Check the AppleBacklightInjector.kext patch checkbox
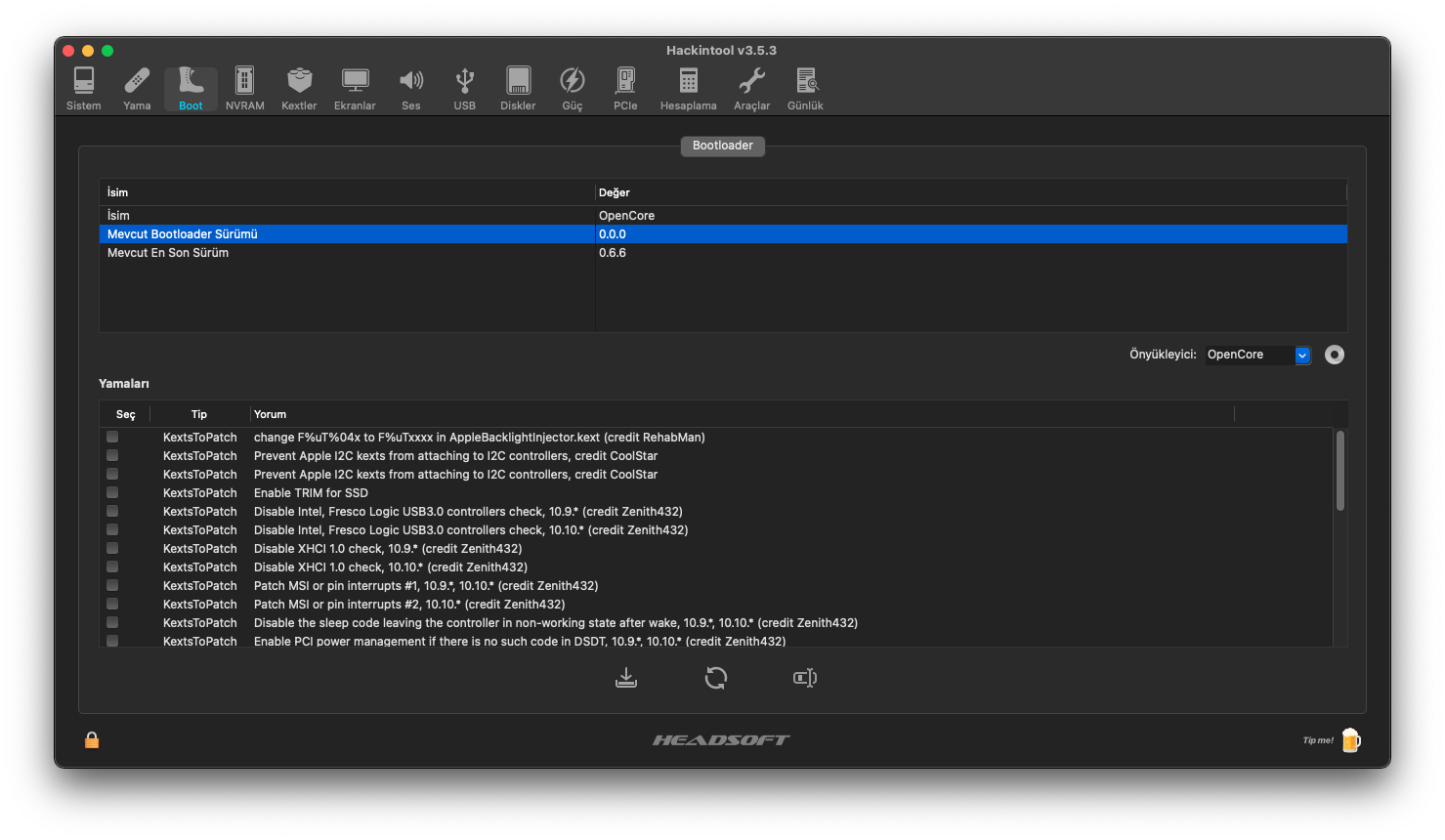 112,437
